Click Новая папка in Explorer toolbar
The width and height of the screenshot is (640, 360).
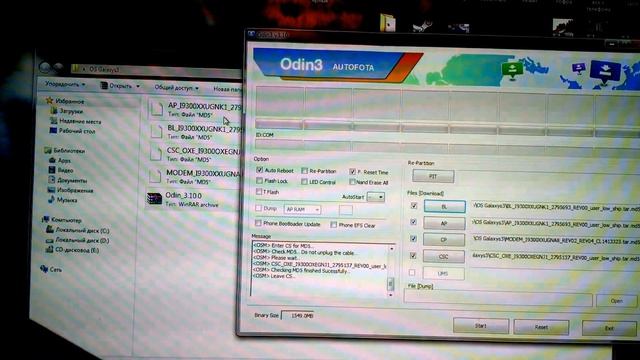[x=228, y=89]
